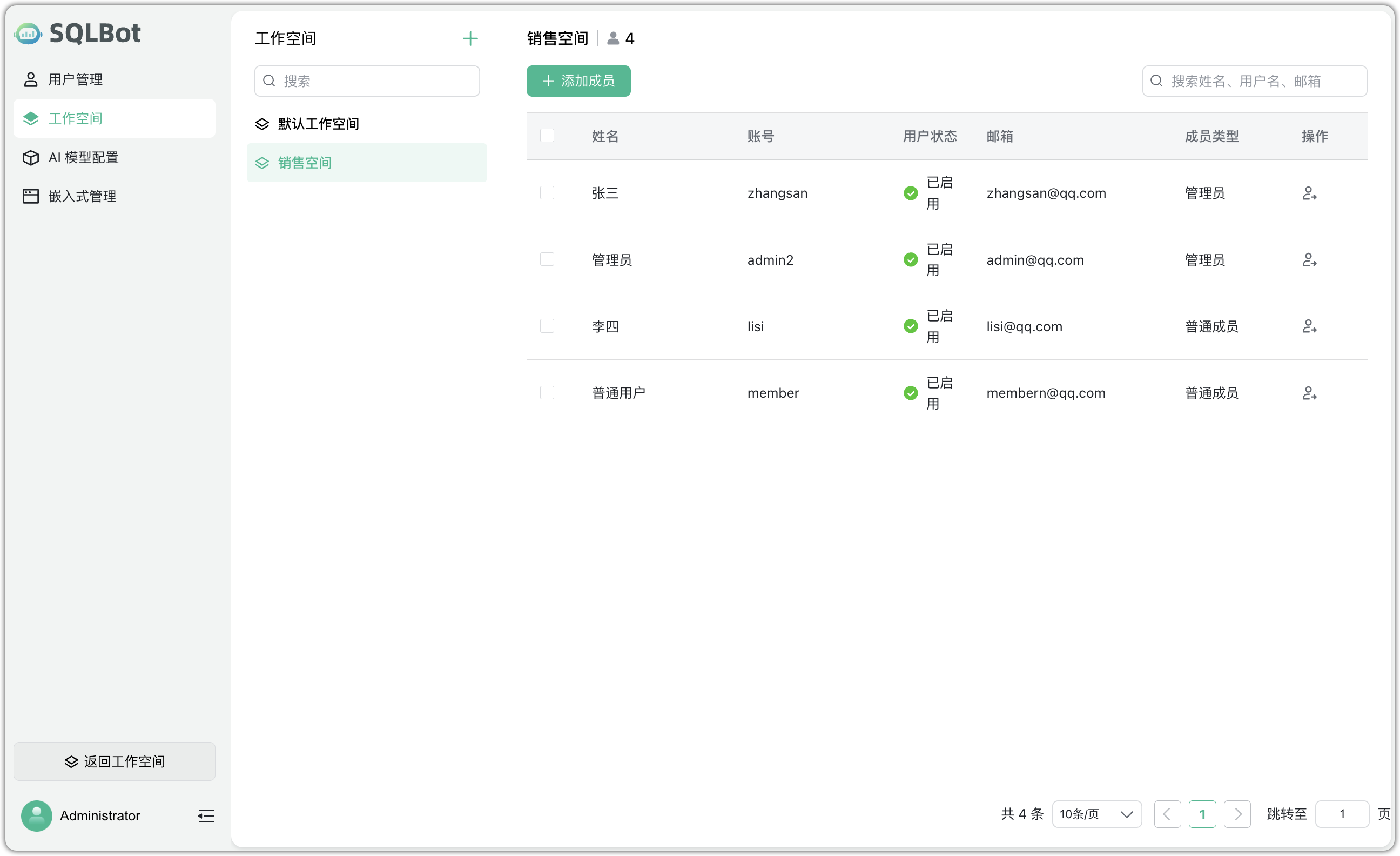Toggle the select-all checkbox in table header
1400x856 pixels.
click(547, 135)
